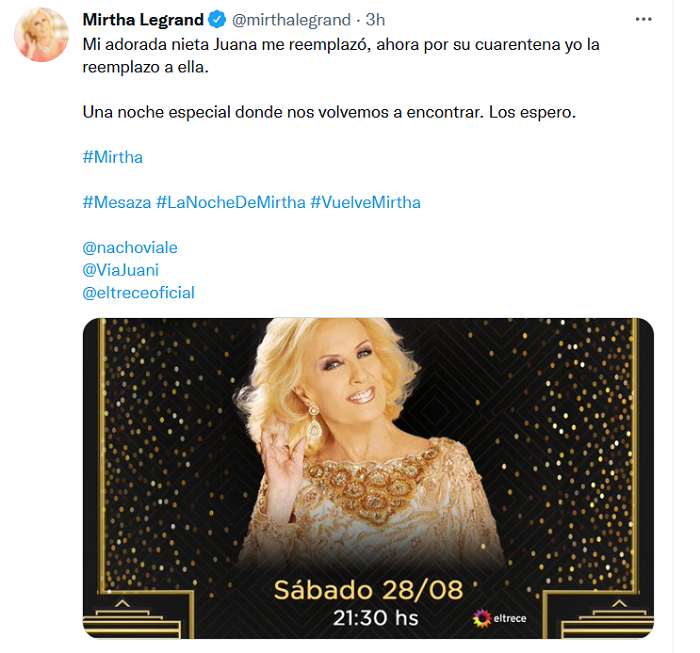The height and width of the screenshot is (653, 700).
Task: Visit the @nachoviale mention
Action: click(x=130, y=247)
